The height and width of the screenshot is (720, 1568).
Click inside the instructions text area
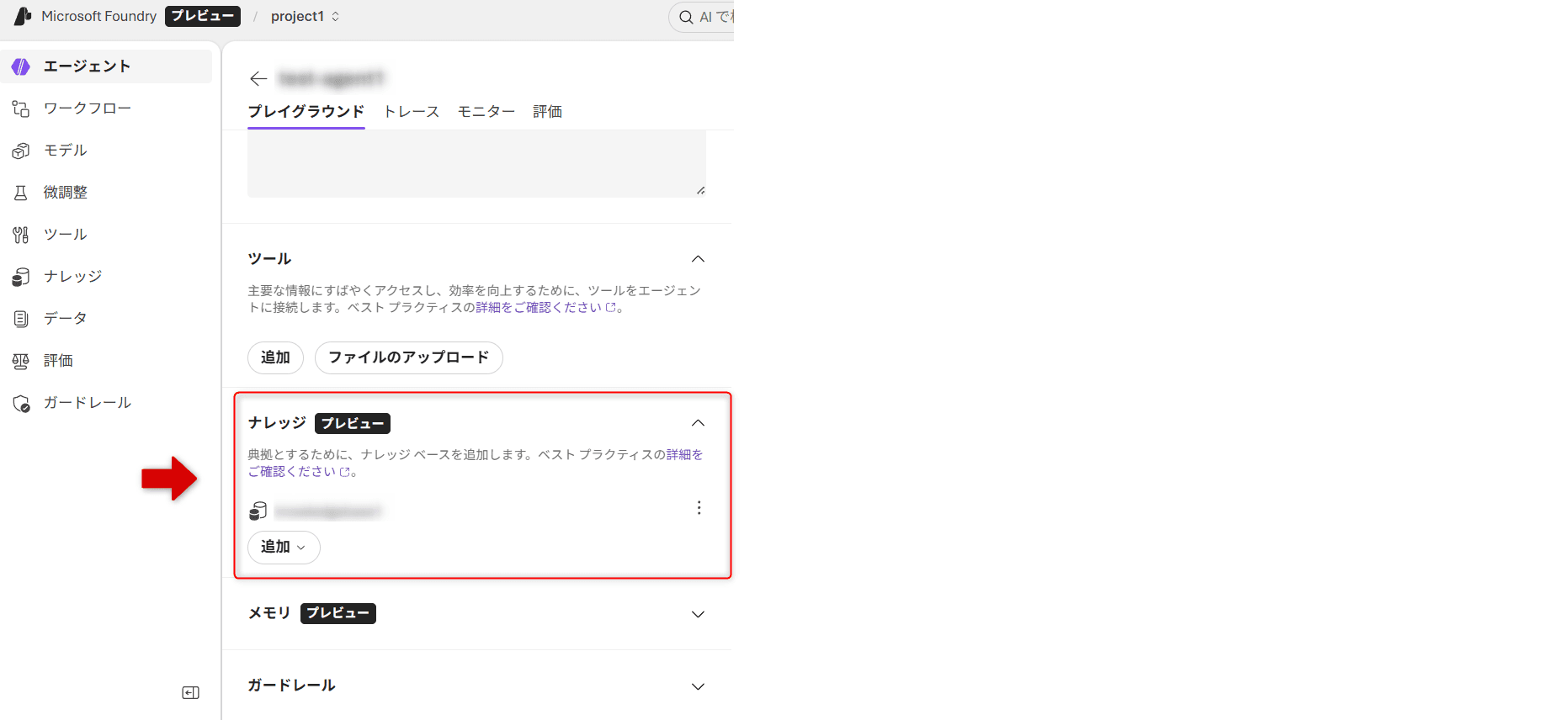(x=476, y=164)
